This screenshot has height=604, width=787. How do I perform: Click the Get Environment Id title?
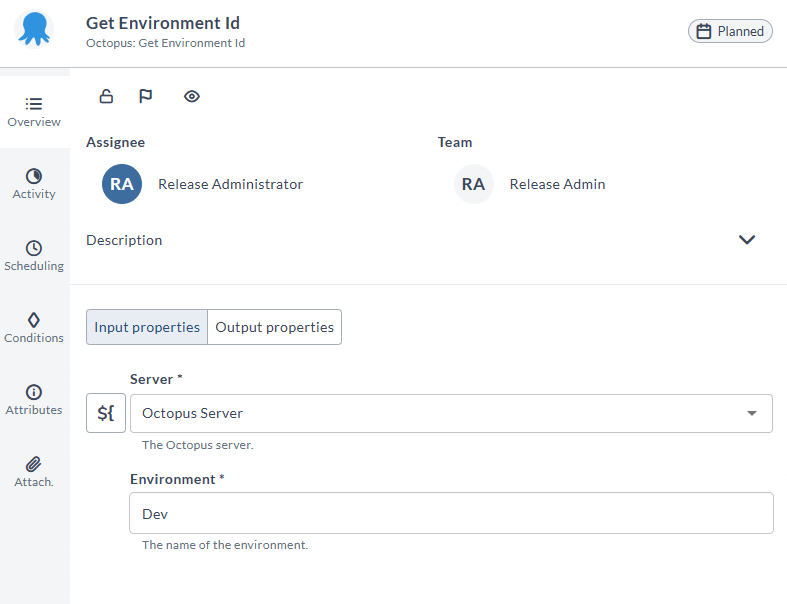[163, 23]
